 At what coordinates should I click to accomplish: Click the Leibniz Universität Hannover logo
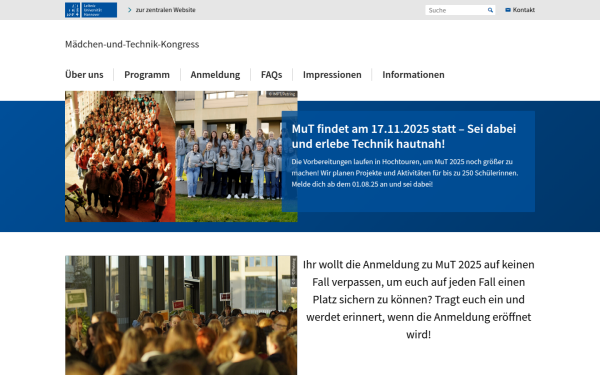[x=91, y=10]
